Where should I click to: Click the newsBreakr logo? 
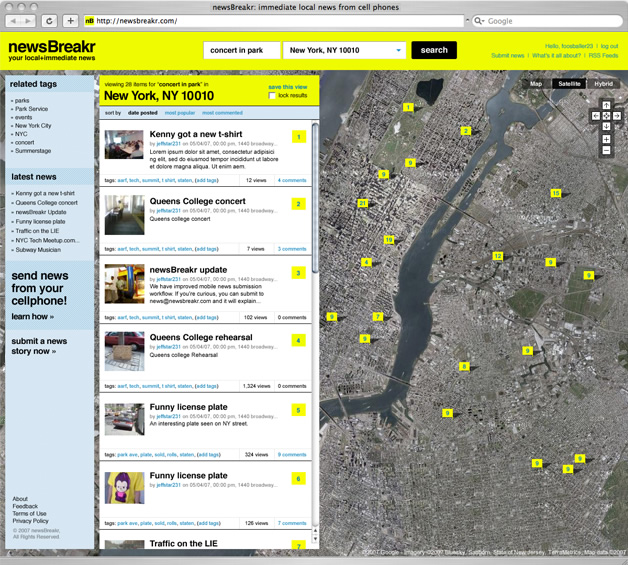click(52, 50)
